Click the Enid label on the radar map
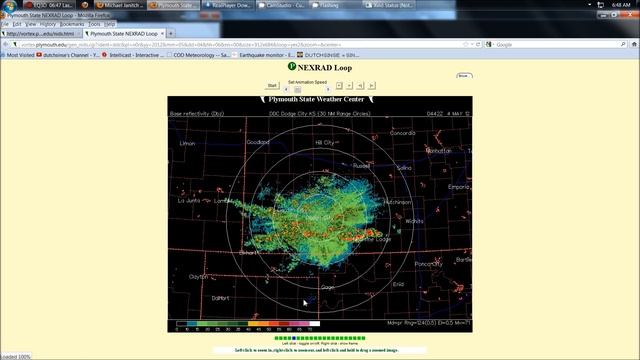 tap(398, 284)
